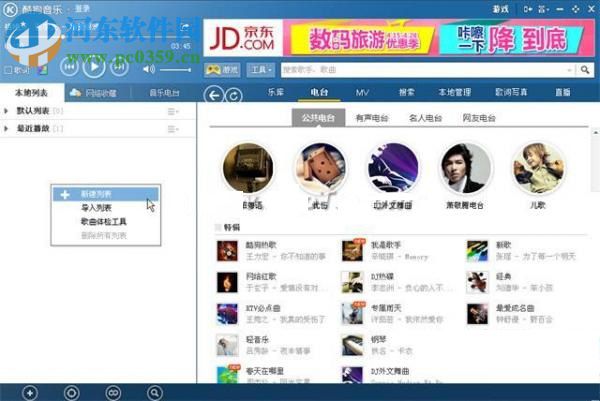600x401 pixels.
Task: Switch to the 网络收藏 tab
Action: [94, 93]
